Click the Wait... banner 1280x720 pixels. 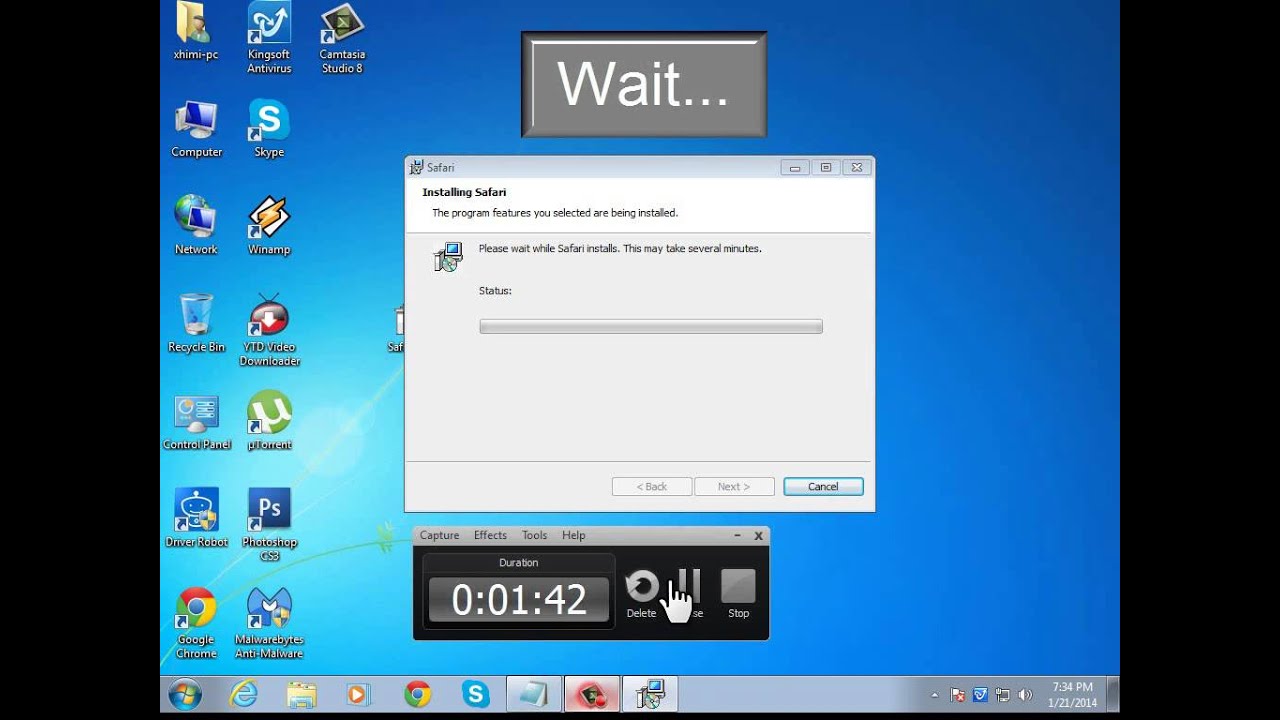[644, 84]
